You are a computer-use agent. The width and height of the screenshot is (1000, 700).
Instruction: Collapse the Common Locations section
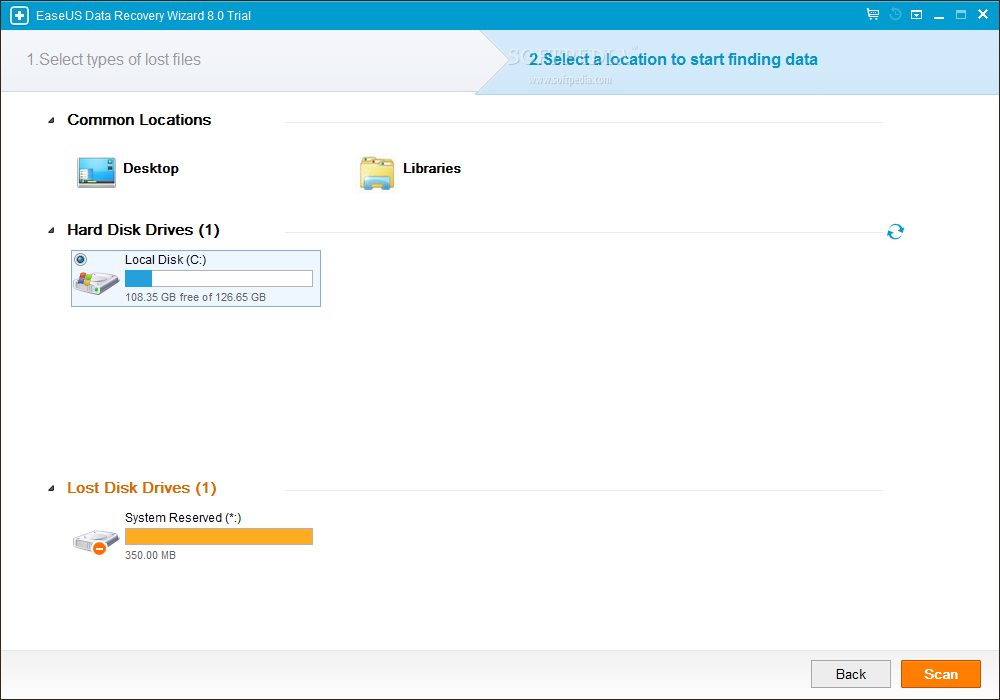52,120
